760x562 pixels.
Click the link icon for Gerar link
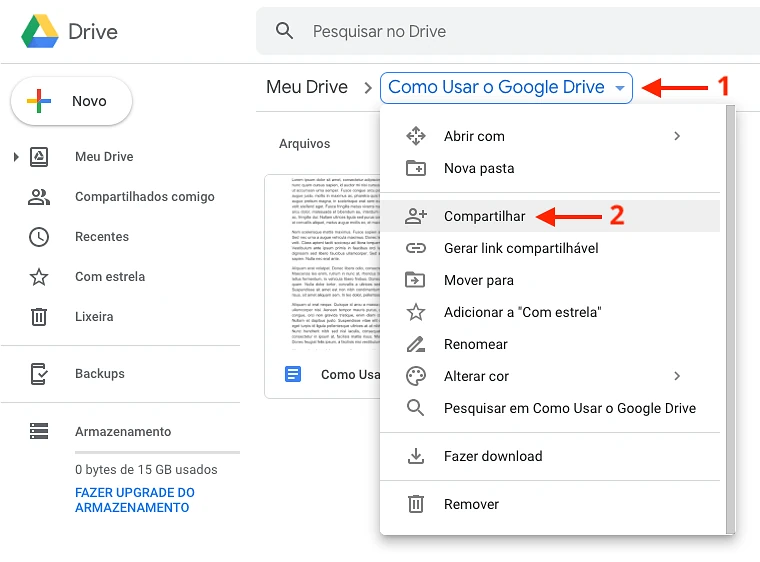pos(416,248)
